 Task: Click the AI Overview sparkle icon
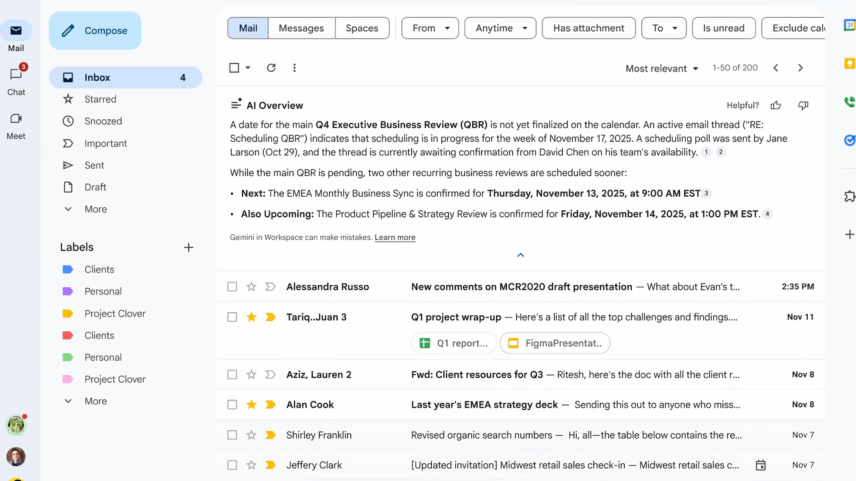236,104
